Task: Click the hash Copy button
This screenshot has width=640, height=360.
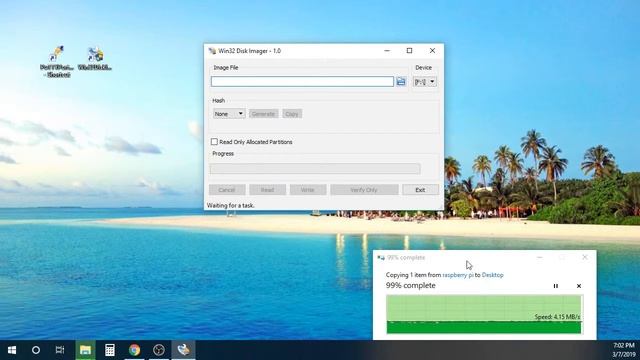Action: click(292, 113)
